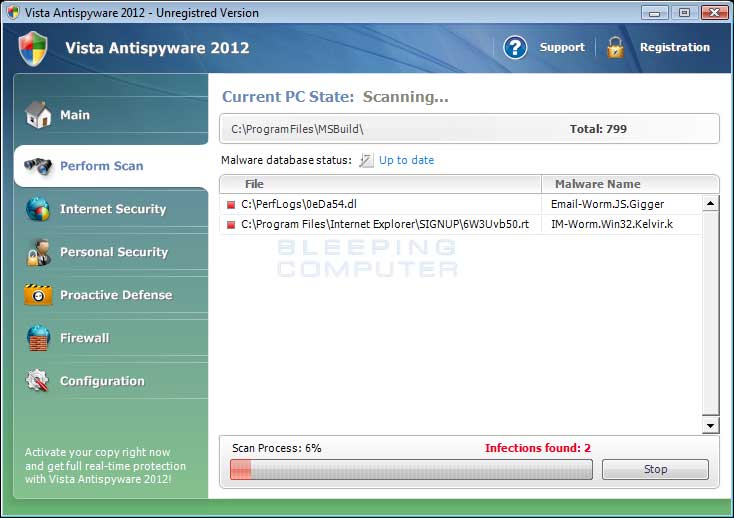The height and width of the screenshot is (518, 734).
Task: Click the blue question mark Support icon
Action: click(515, 47)
